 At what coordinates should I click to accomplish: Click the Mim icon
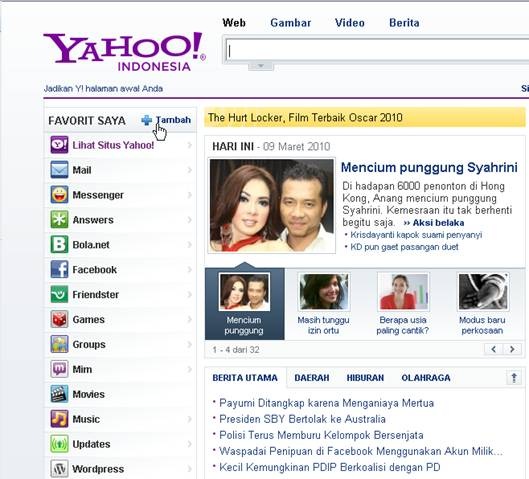(59, 369)
